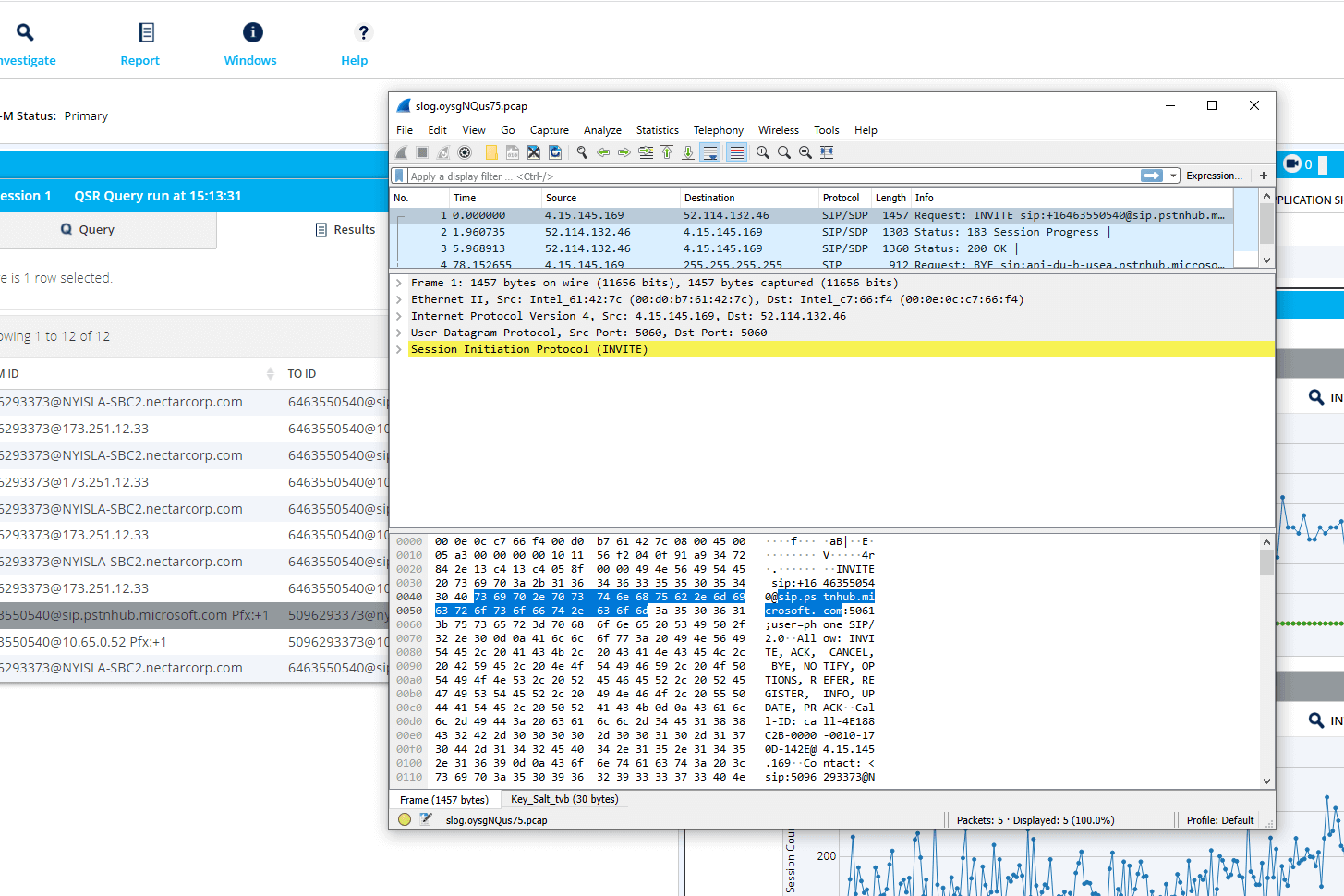Open the display filter history dropdown arrow
The image size is (1344, 896).
1173,176
